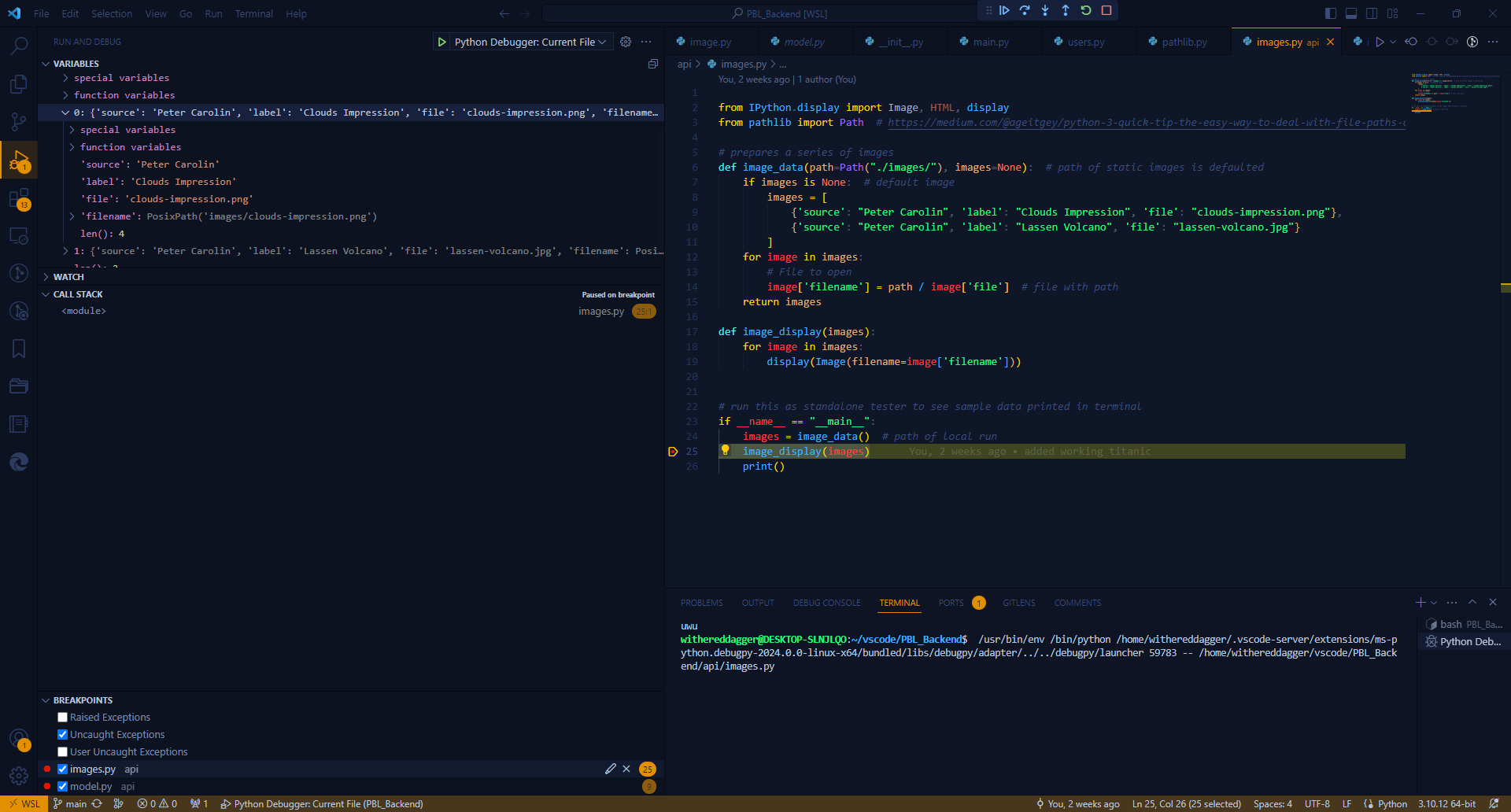Open the Extensions view icon

click(19, 197)
